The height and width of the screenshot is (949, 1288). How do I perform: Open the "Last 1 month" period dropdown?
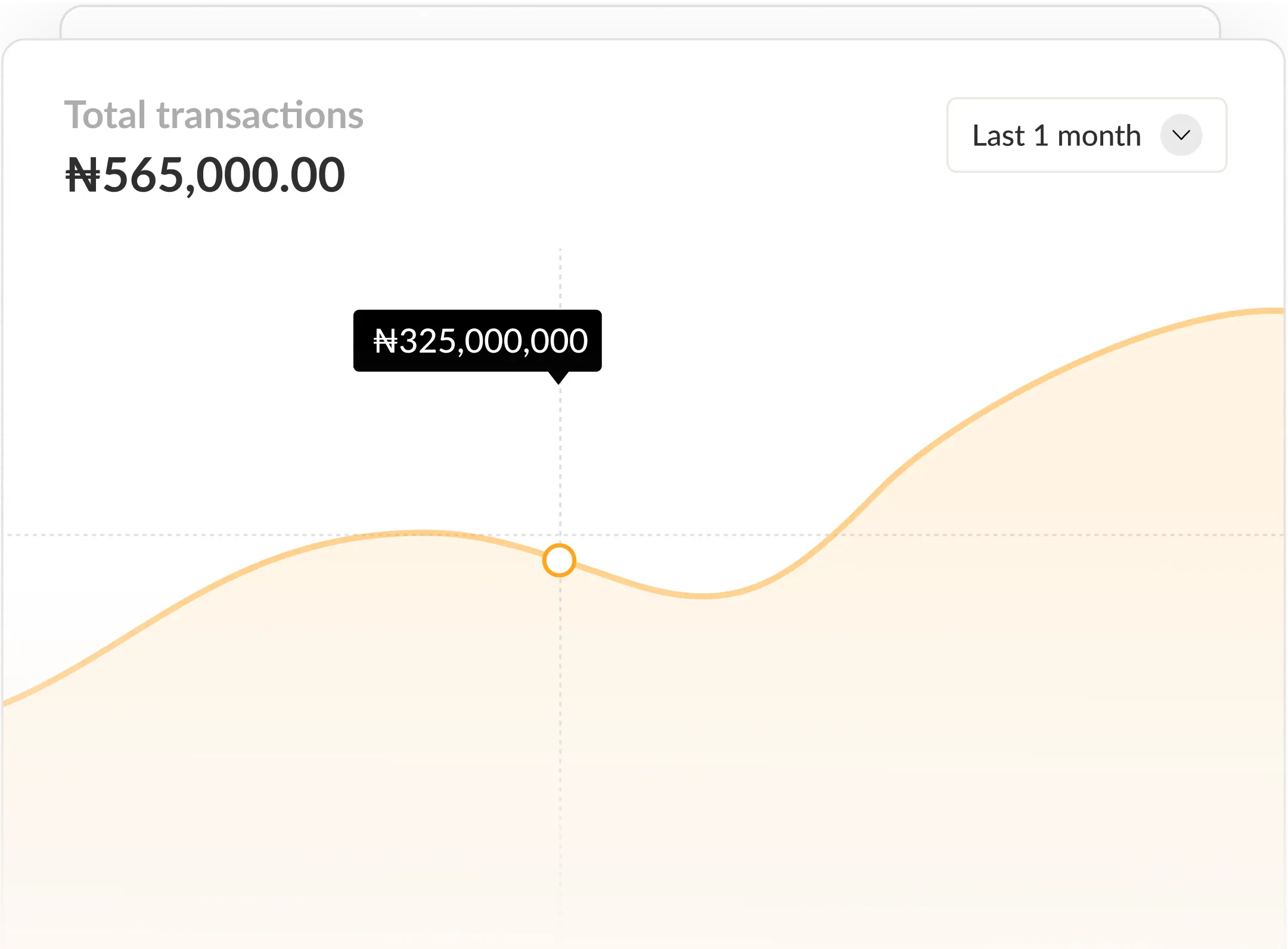[1086, 135]
